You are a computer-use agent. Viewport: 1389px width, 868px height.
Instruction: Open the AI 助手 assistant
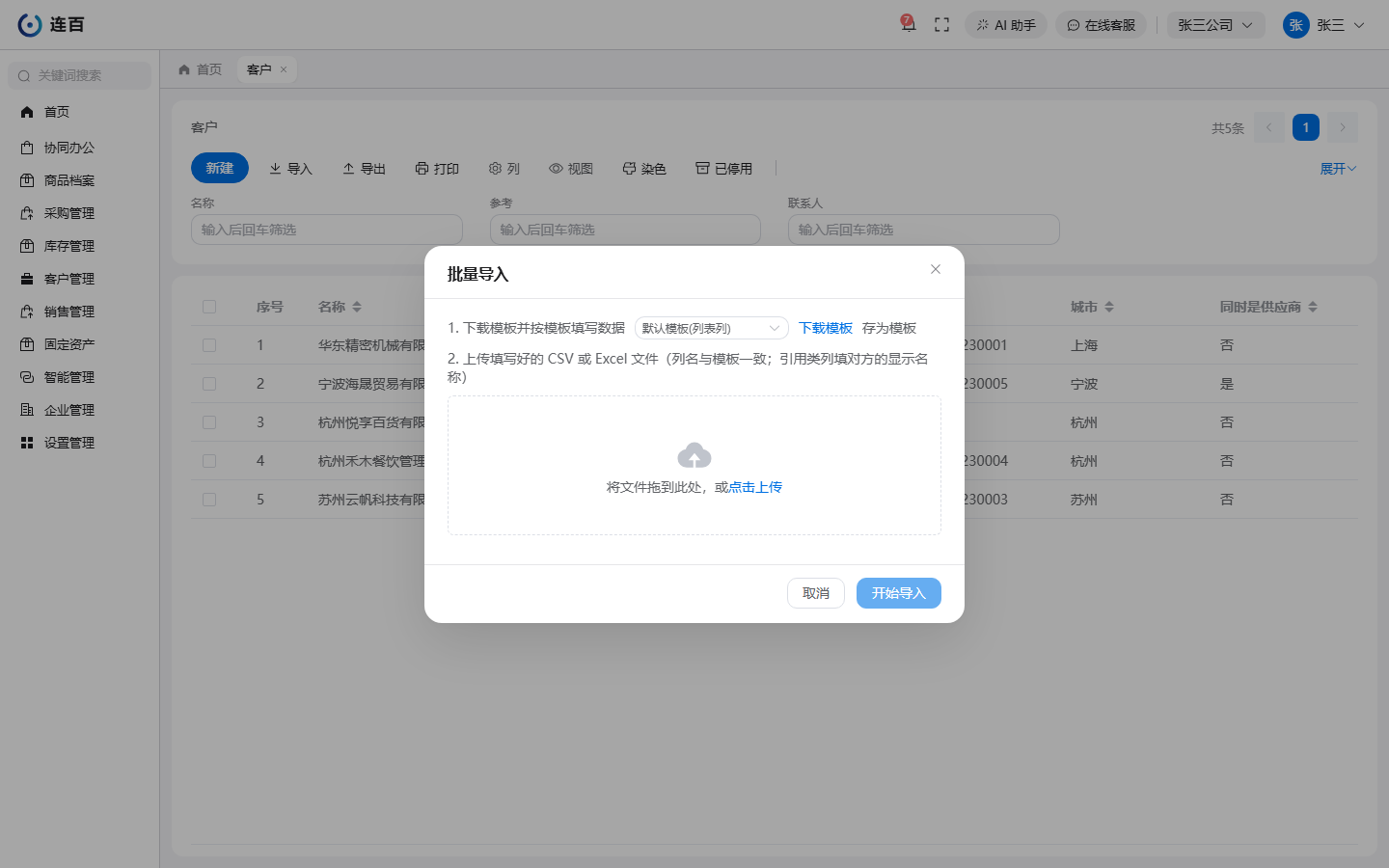point(1006,25)
